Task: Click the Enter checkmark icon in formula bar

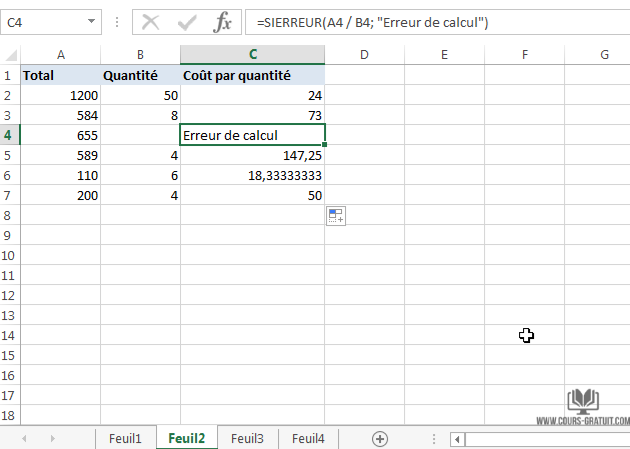Action: pos(187,22)
